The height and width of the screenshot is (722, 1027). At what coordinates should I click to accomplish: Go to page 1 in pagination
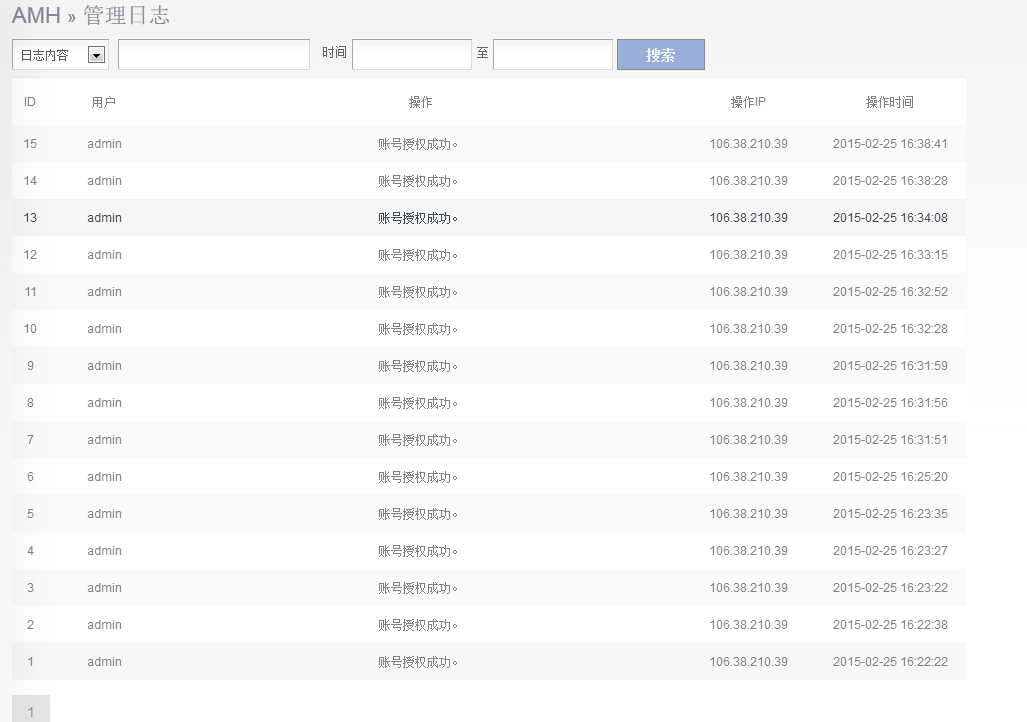tap(31, 711)
